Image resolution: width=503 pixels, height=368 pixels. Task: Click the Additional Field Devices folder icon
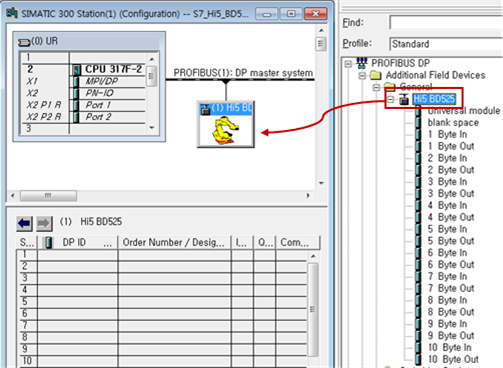(x=376, y=75)
